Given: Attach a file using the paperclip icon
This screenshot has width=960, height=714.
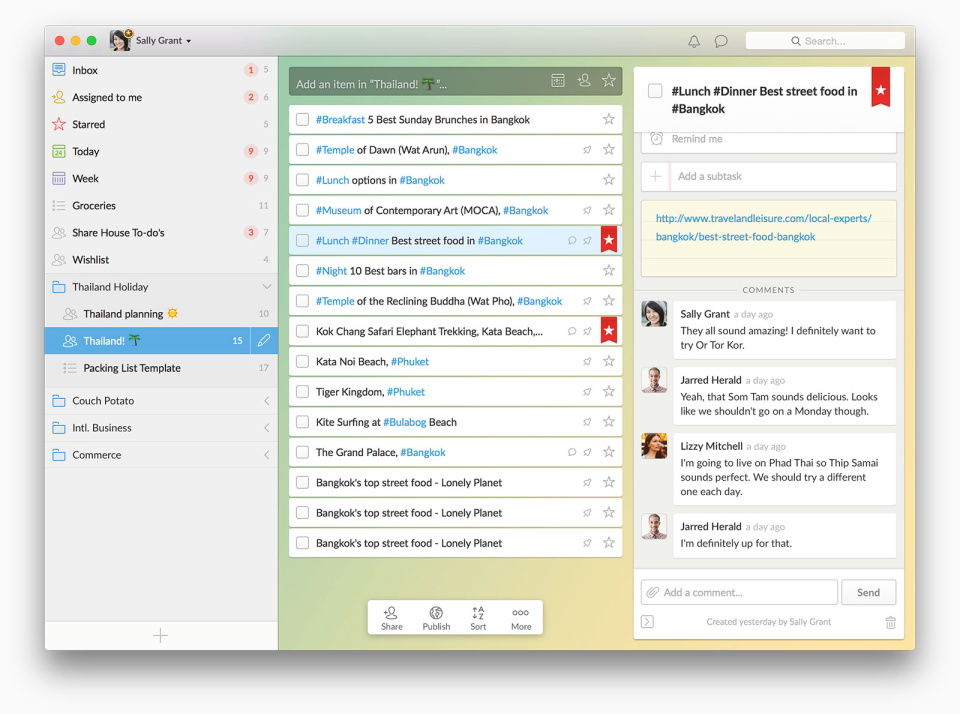Looking at the screenshot, I should point(651,592).
